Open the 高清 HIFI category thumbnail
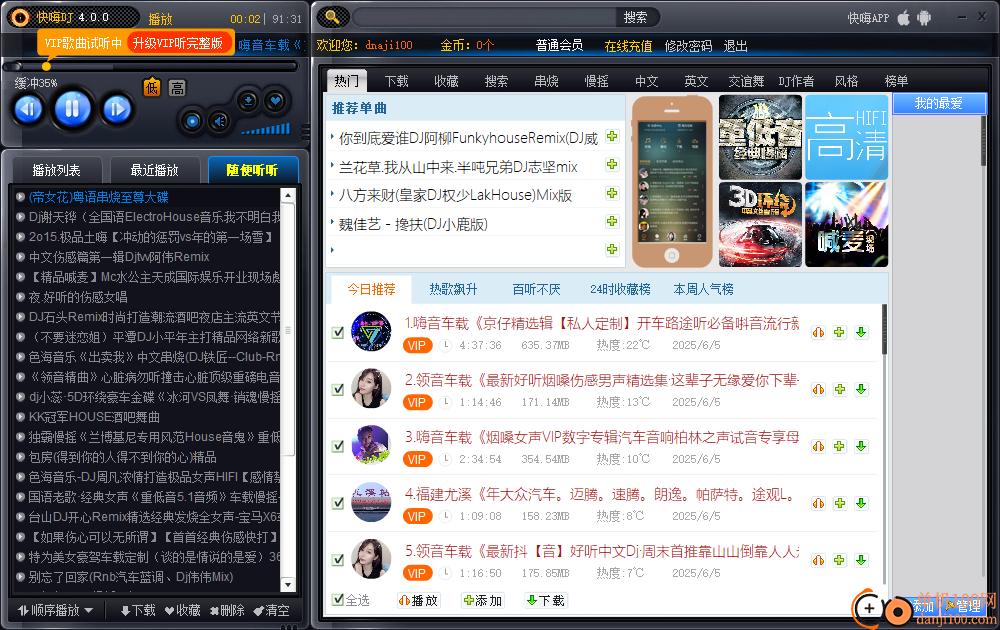This screenshot has width=1000, height=630. pyautogui.click(x=846, y=137)
